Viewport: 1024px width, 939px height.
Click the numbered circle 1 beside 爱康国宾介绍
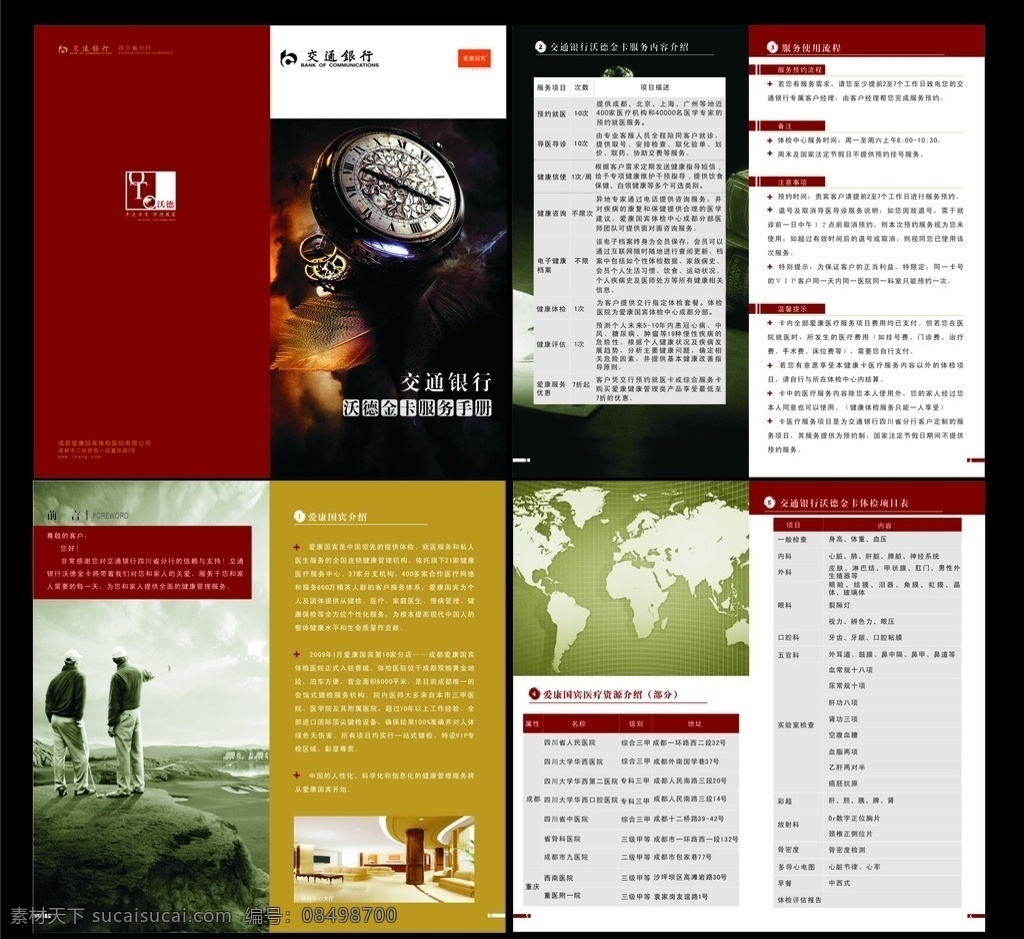(x=300, y=517)
